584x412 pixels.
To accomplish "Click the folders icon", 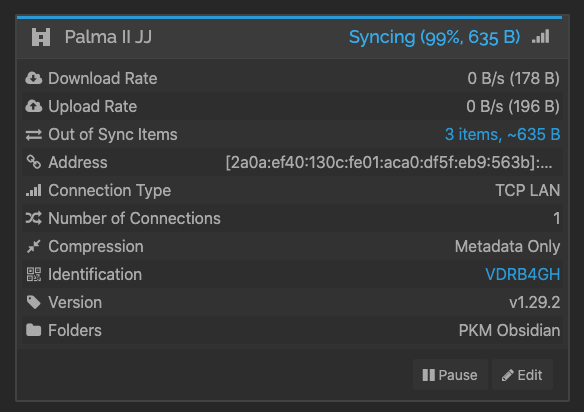I will click(34, 330).
